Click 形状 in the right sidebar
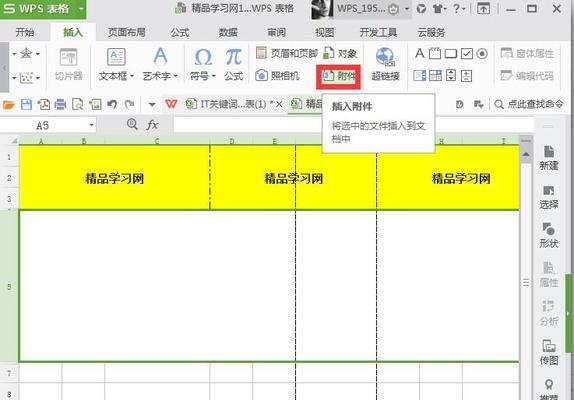574x400 pixels. click(548, 236)
